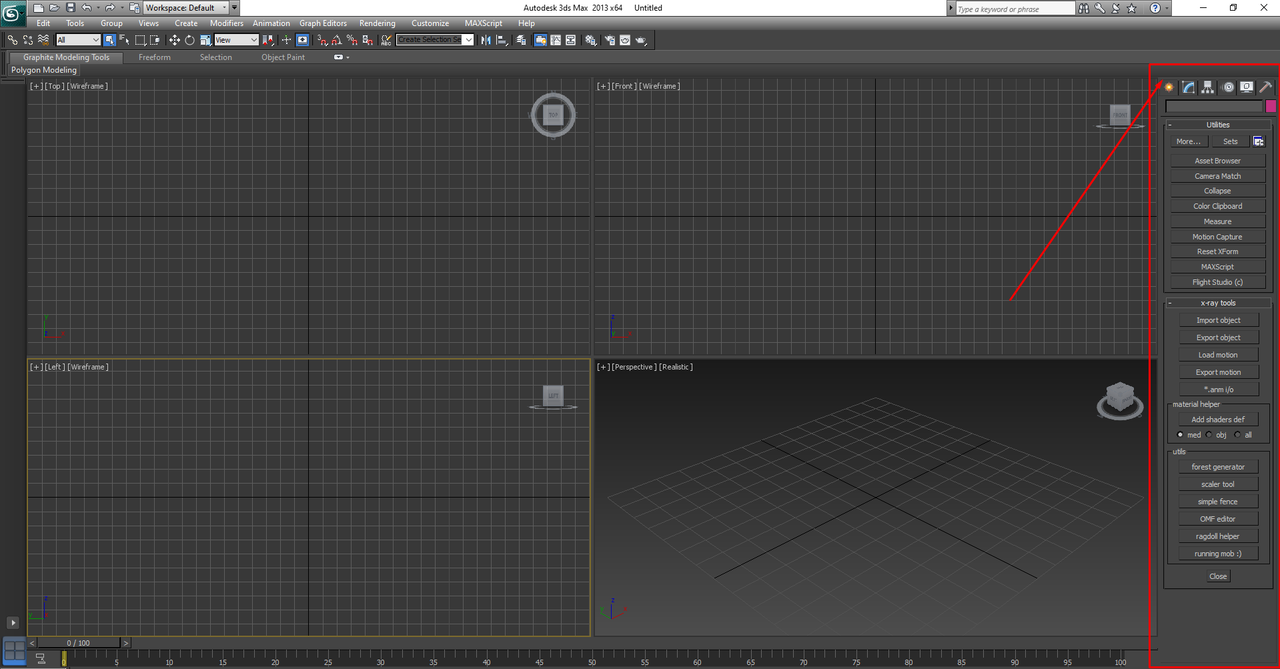Open the Help question mark icon
This screenshot has width=1280, height=669.
(1155, 8)
